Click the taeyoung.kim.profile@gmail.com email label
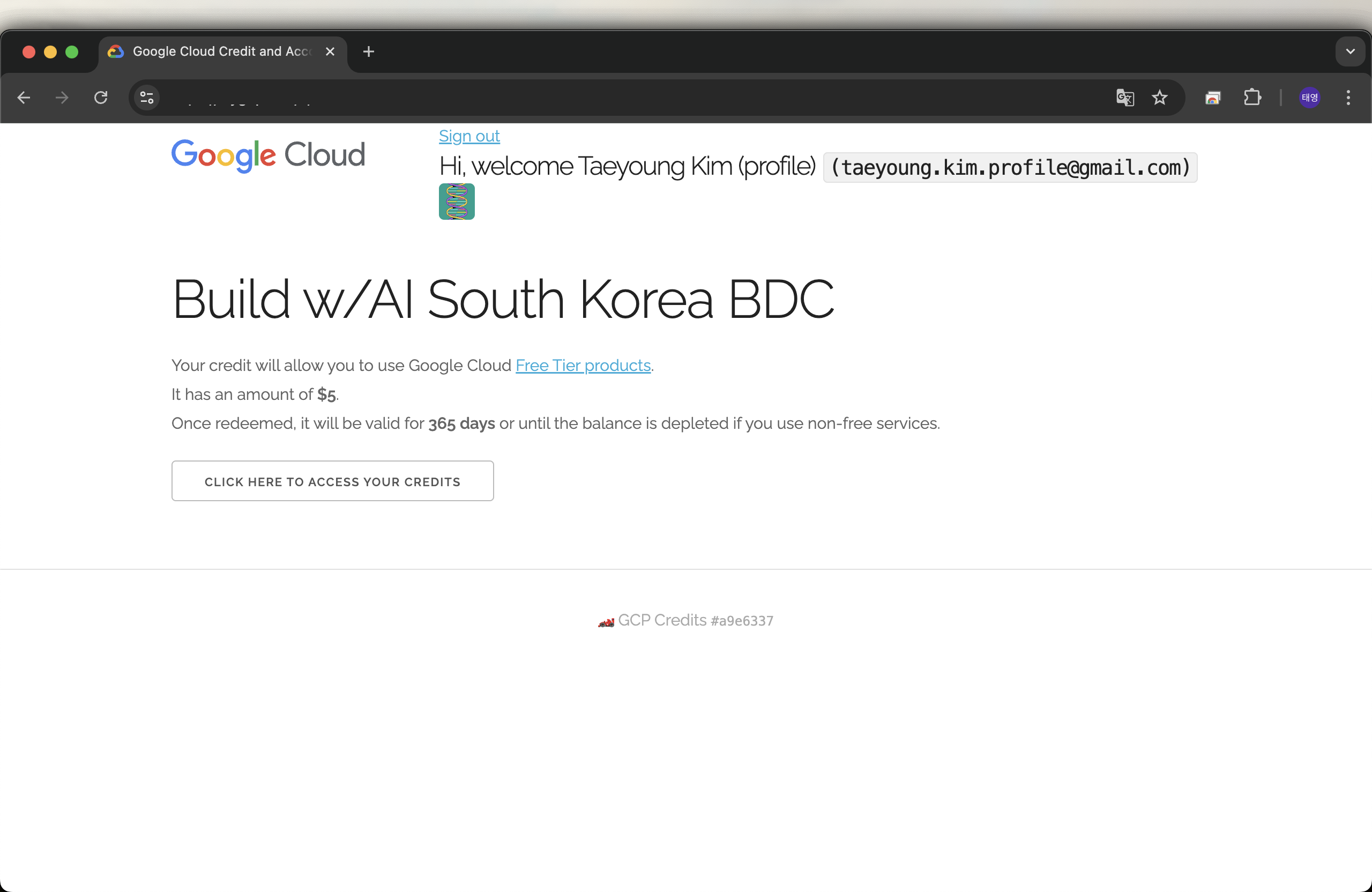The image size is (1372, 892). pos(1010,167)
